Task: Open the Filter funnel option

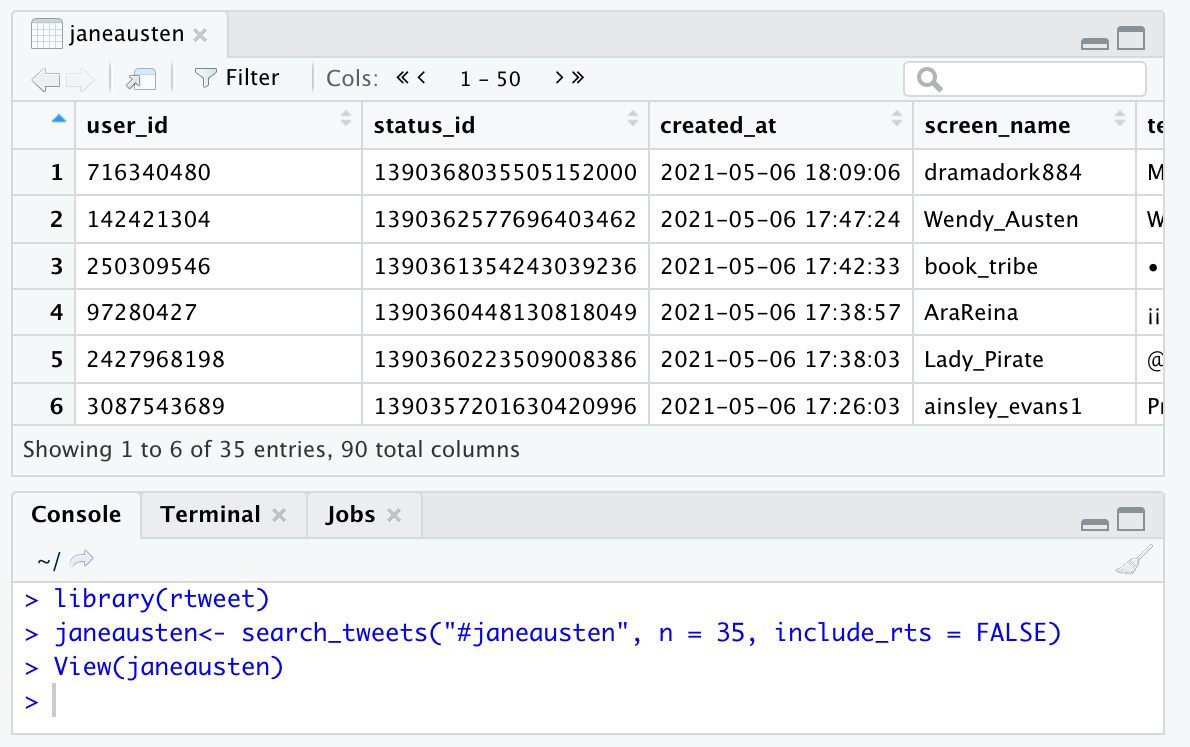Action: point(237,77)
